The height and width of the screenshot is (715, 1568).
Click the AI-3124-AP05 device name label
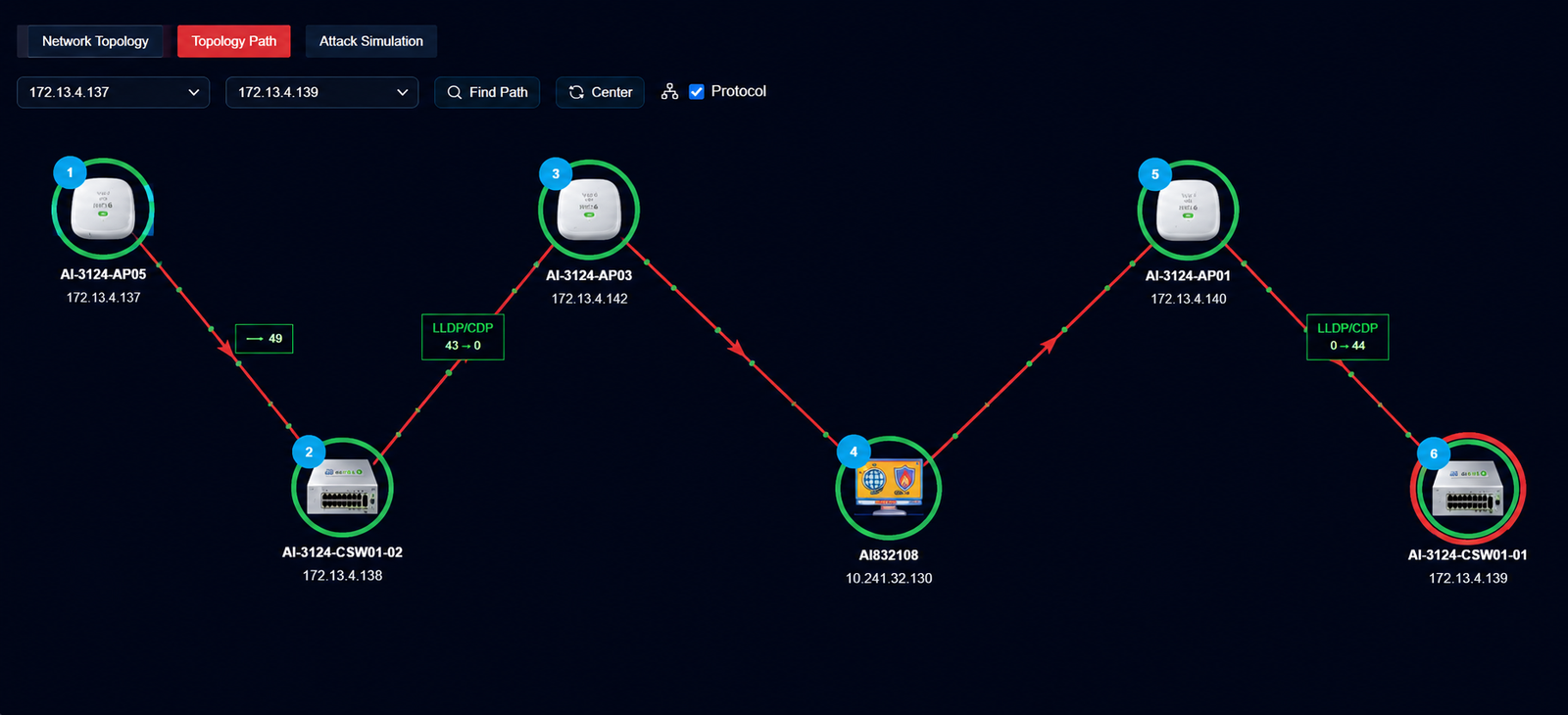click(103, 274)
